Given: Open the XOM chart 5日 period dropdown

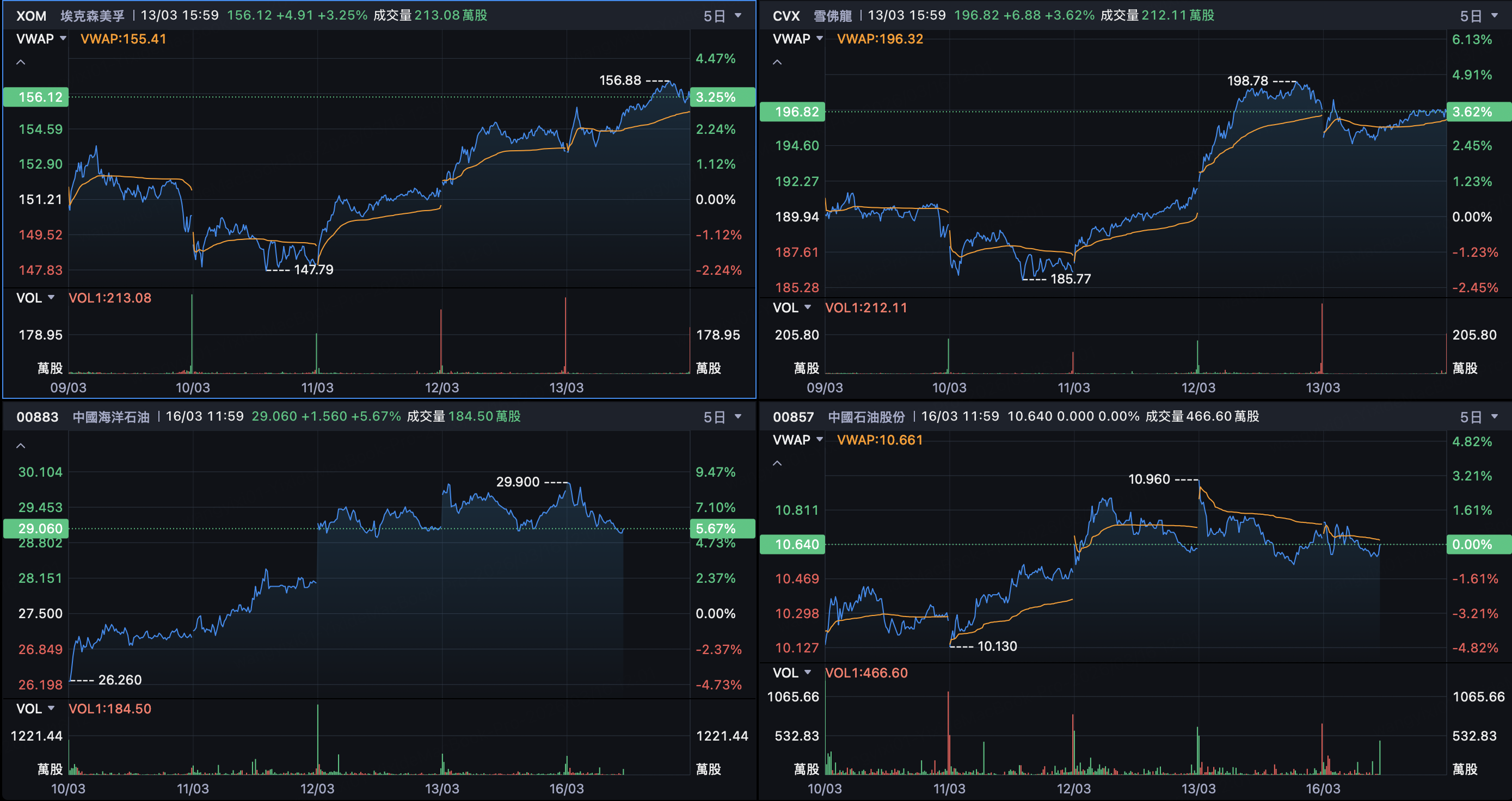Looking at the screenshot, I should coord(722,16).
